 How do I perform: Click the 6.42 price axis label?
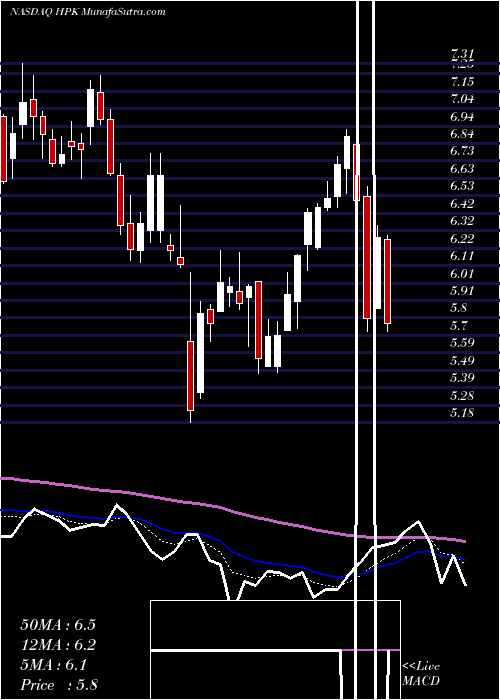pyautogui.click(x=462, y=204)
